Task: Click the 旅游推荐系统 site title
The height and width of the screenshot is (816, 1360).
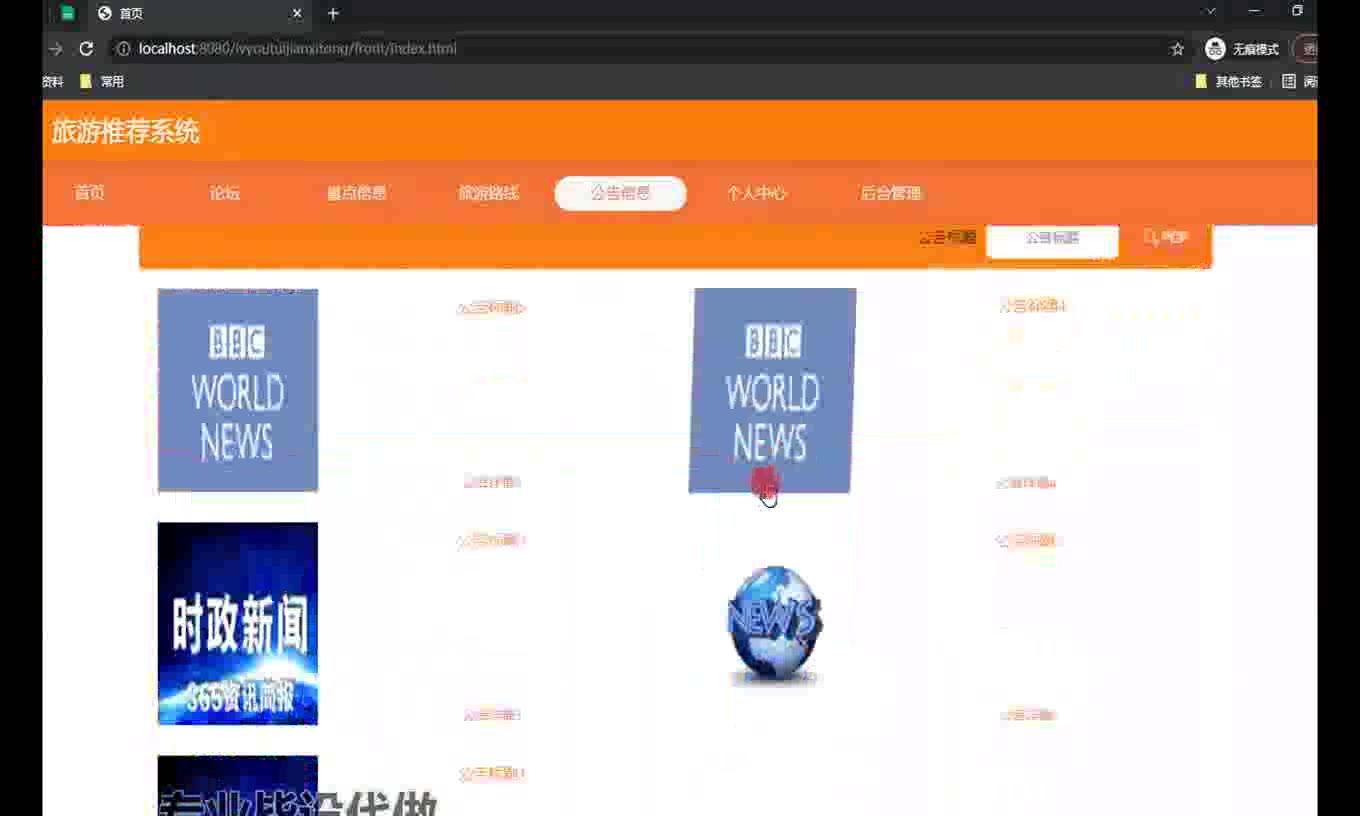Action: pos(125,131)
